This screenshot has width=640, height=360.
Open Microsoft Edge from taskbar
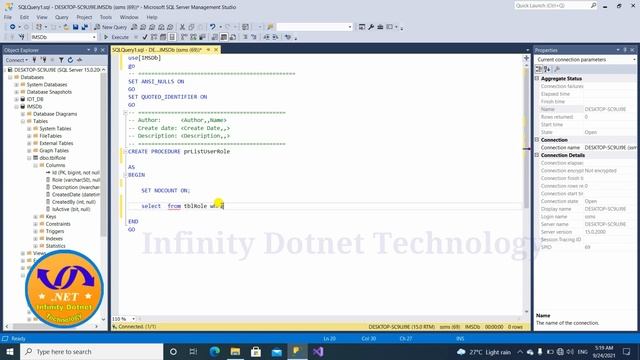click(215, 351)
